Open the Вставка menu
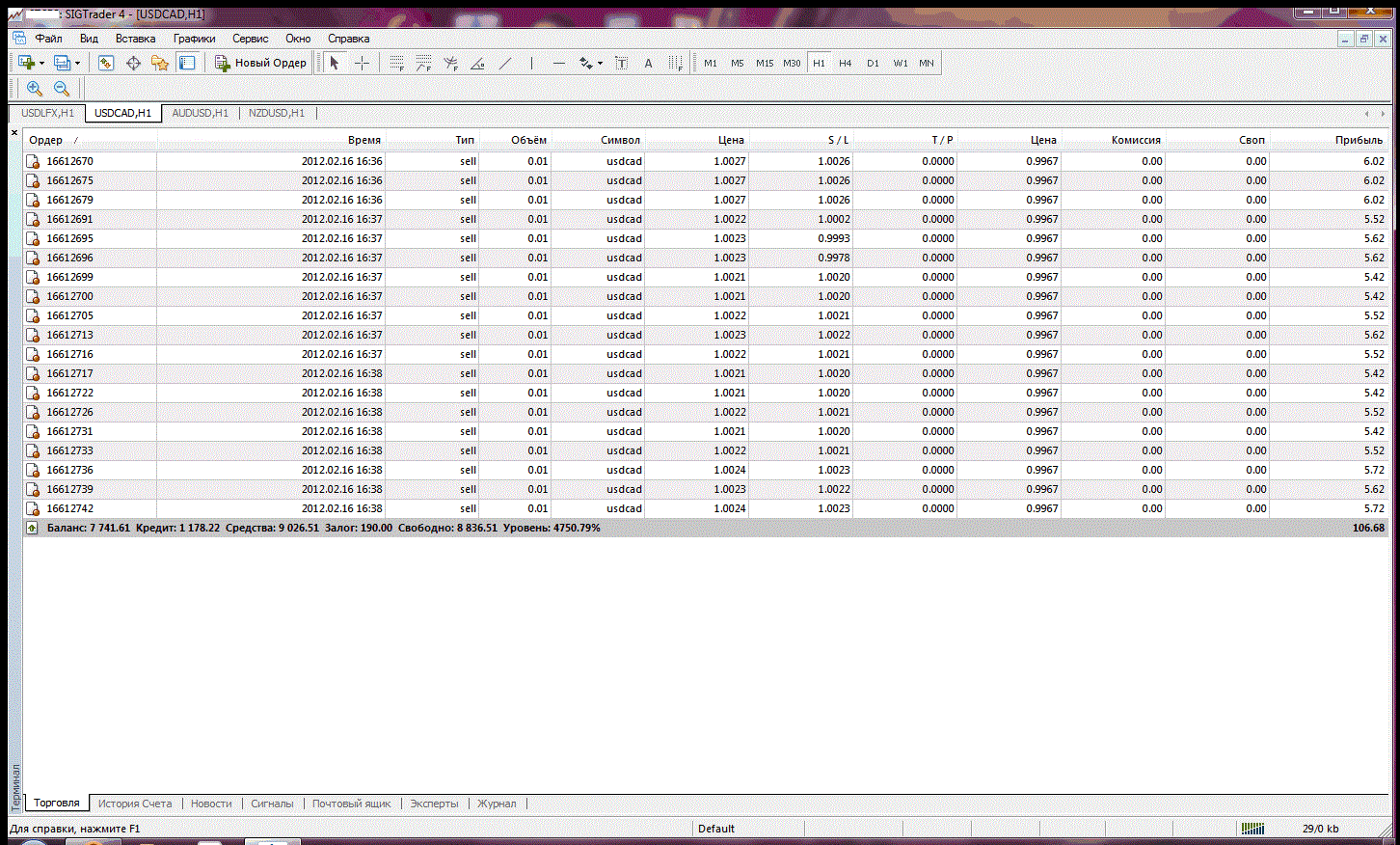The width and height of the screenshot is (1400, 845). [135, 39]
